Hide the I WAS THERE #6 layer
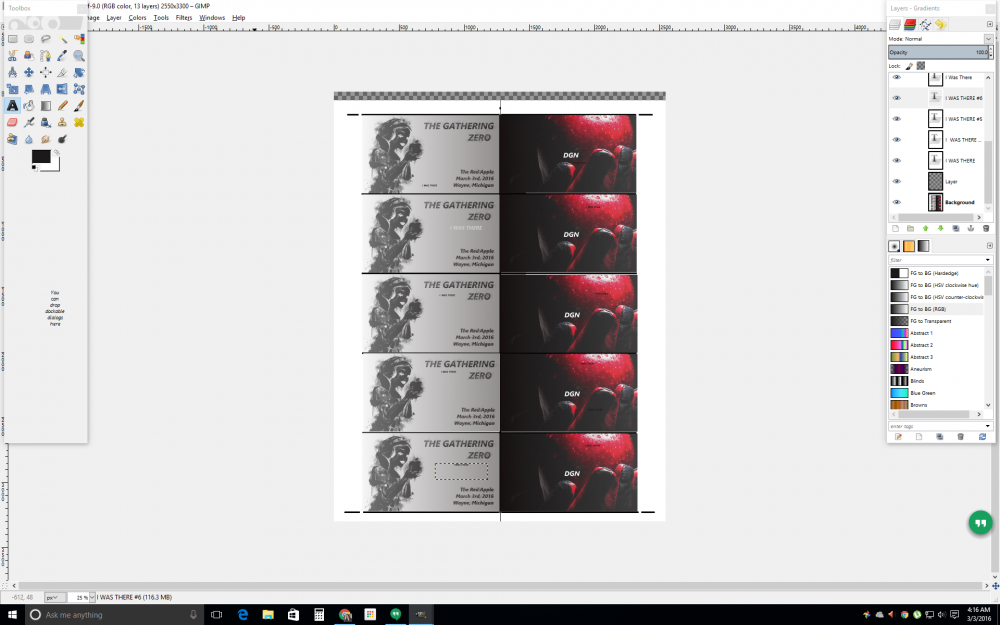Viewport: 1000px width, 625px height. coord(897,98)
